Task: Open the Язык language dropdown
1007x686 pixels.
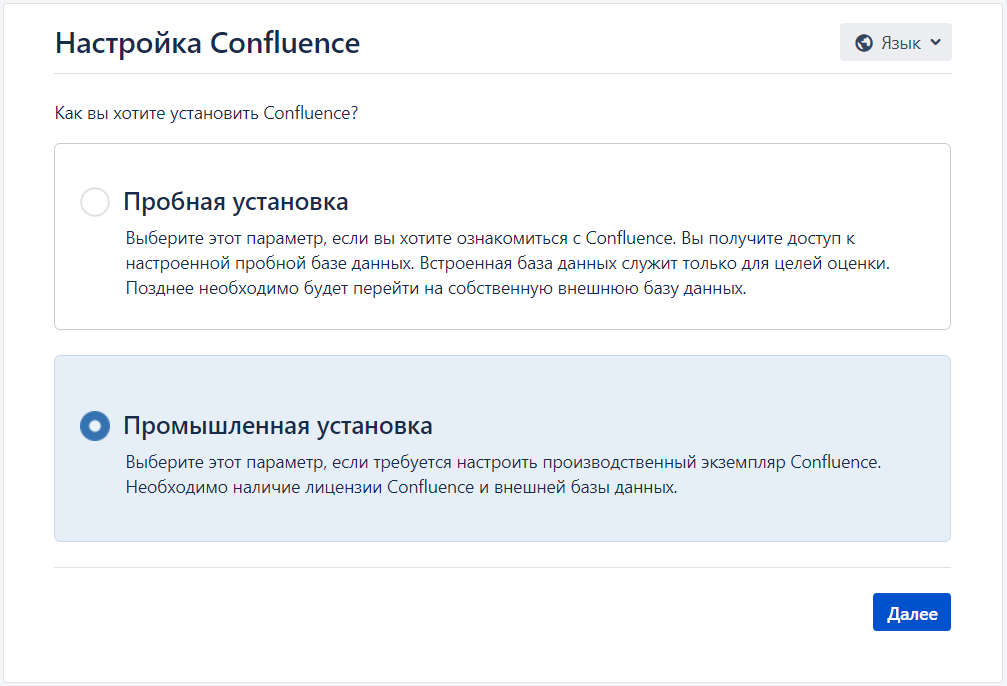Action: pos(895,42)
